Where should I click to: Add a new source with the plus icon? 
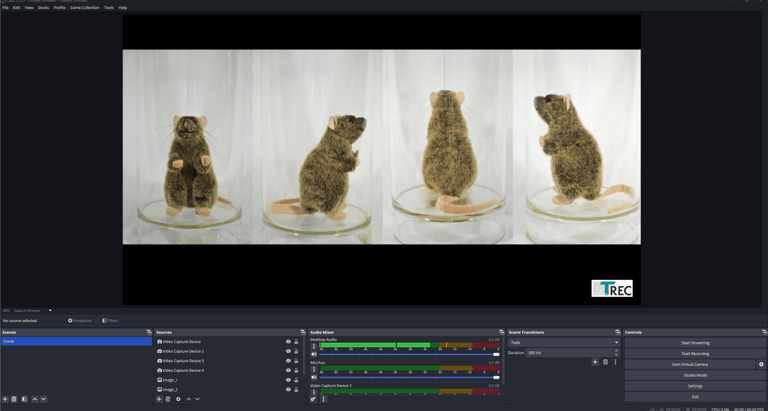coord(159,399)
